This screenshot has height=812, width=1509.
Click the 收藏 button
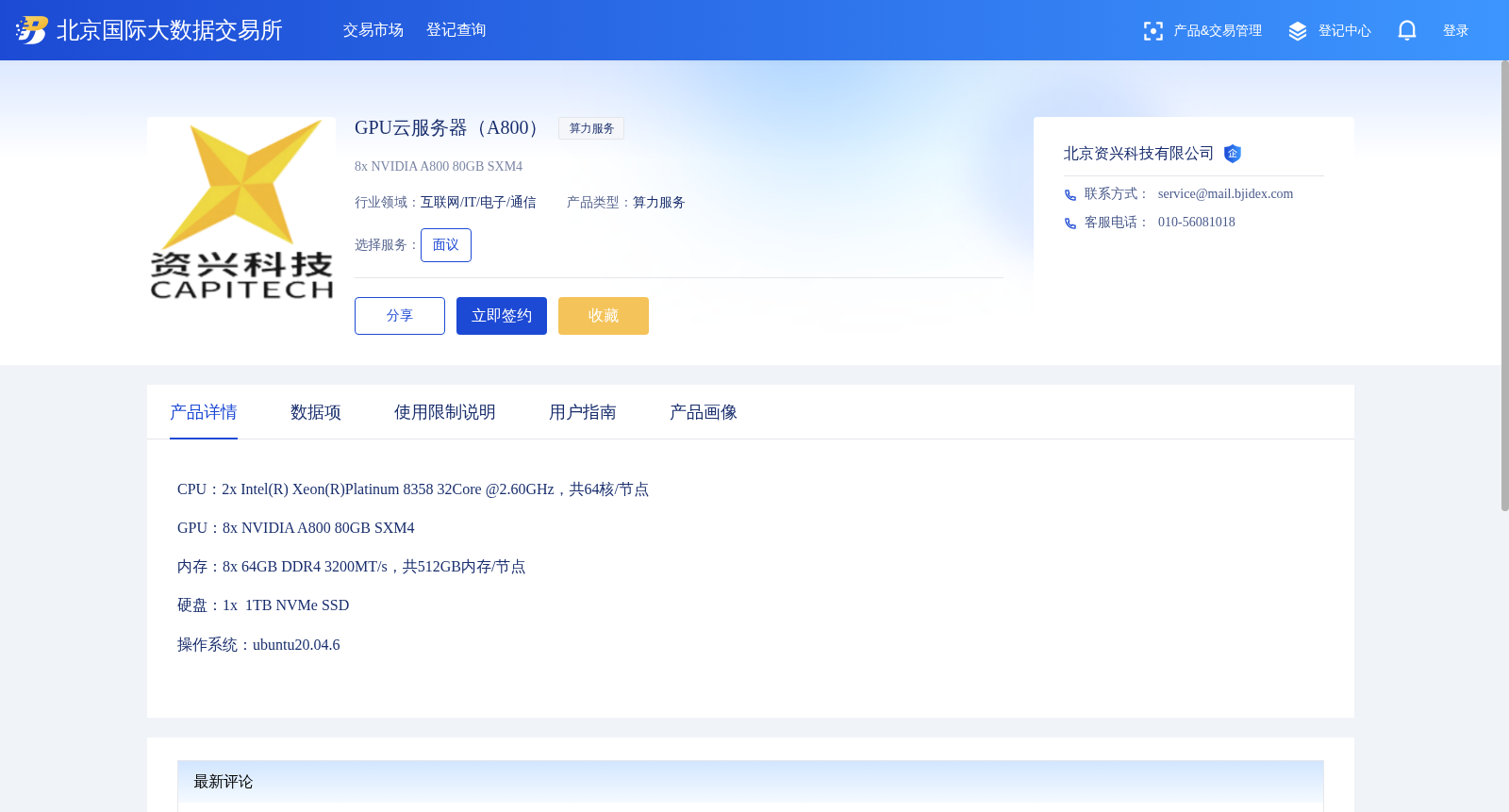coord(604,316)
